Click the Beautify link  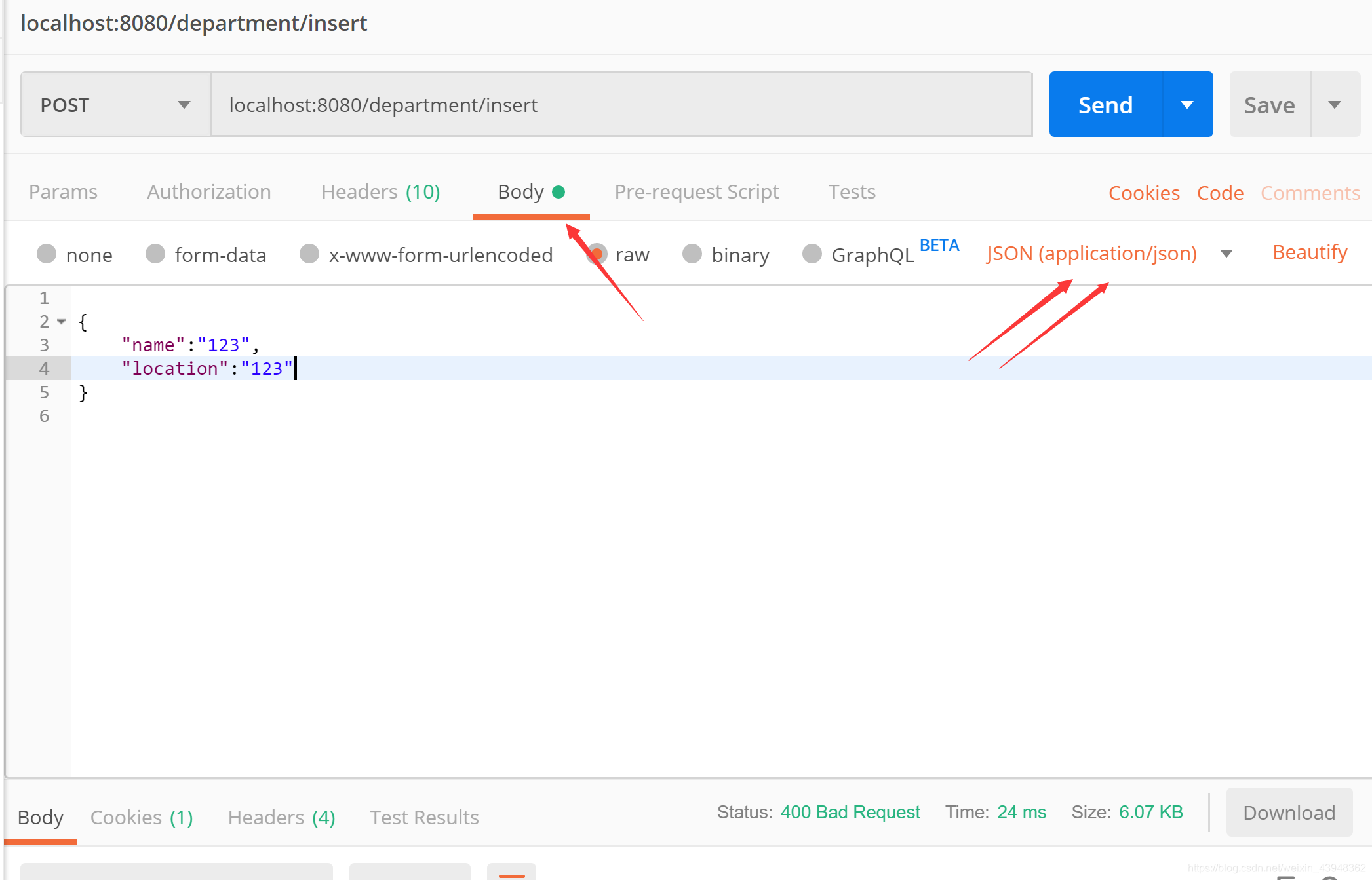[x=1309, y=252]
